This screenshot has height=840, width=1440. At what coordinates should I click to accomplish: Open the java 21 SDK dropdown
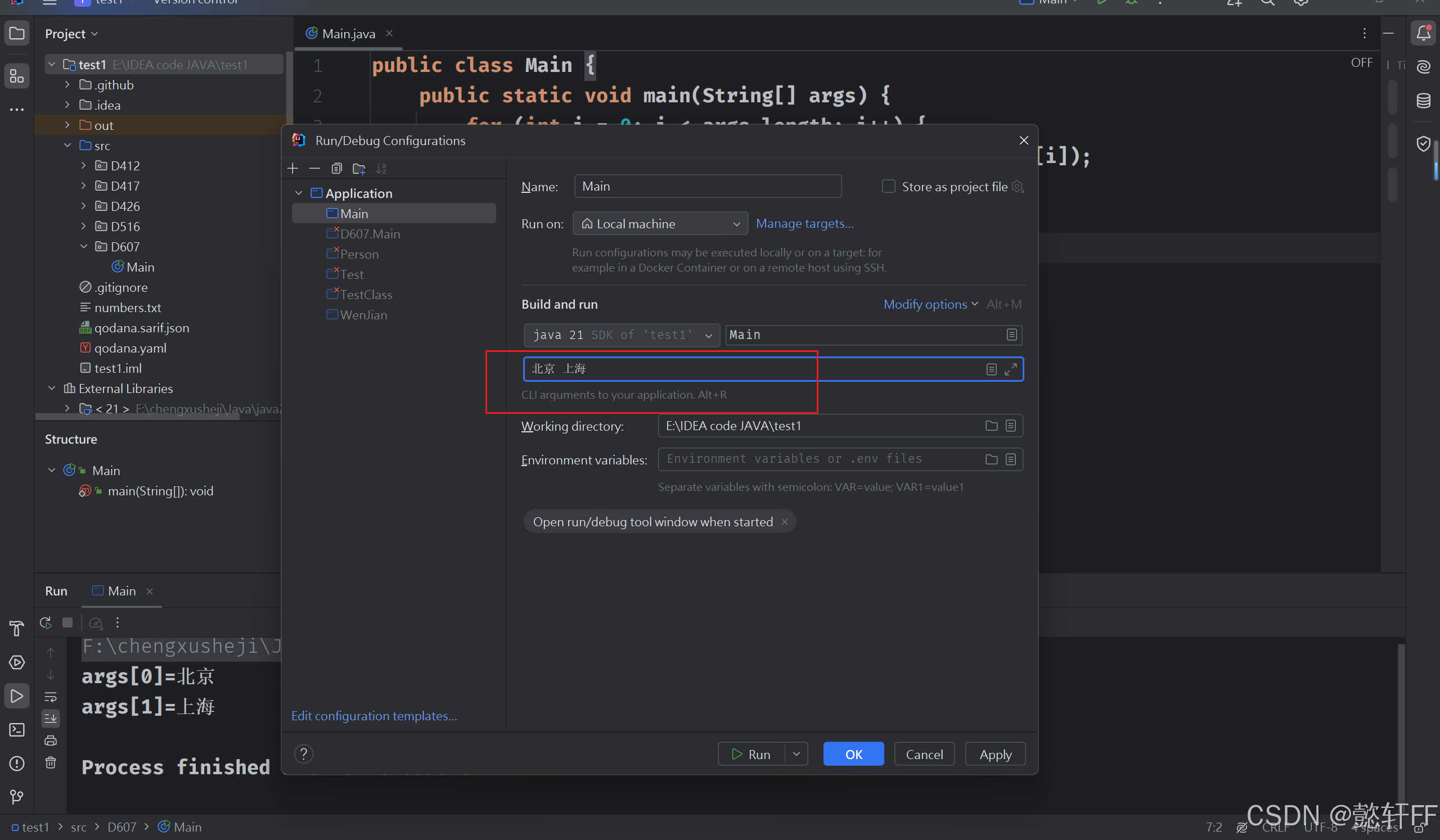(622, 335)
